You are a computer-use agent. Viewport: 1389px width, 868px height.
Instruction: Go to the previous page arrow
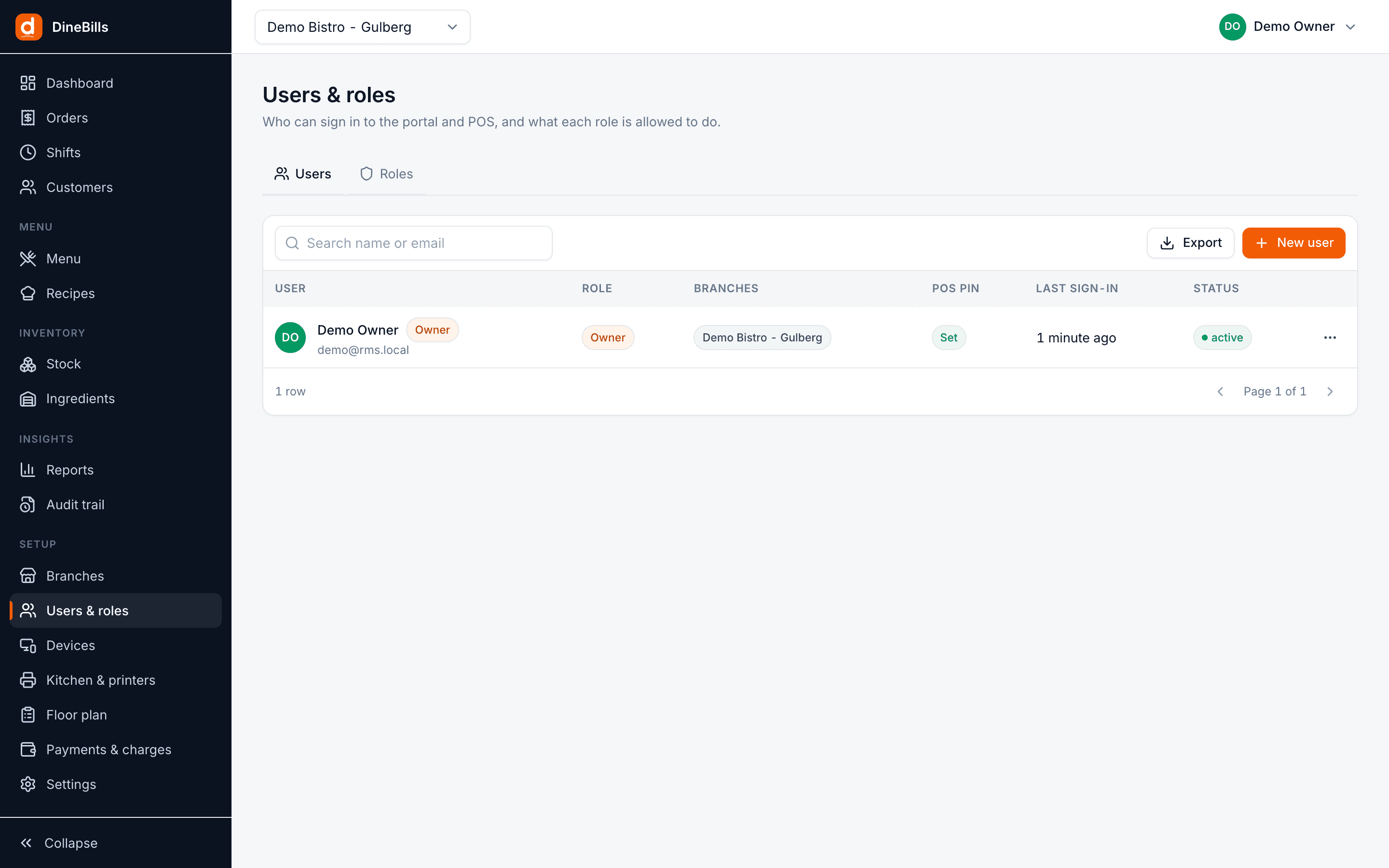point(1220,392)
